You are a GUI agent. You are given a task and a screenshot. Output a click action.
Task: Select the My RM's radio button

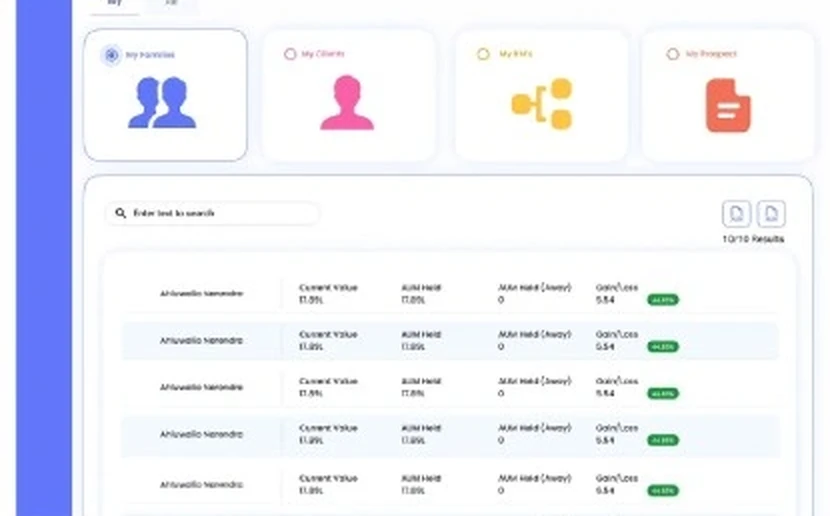click(483, 54)
